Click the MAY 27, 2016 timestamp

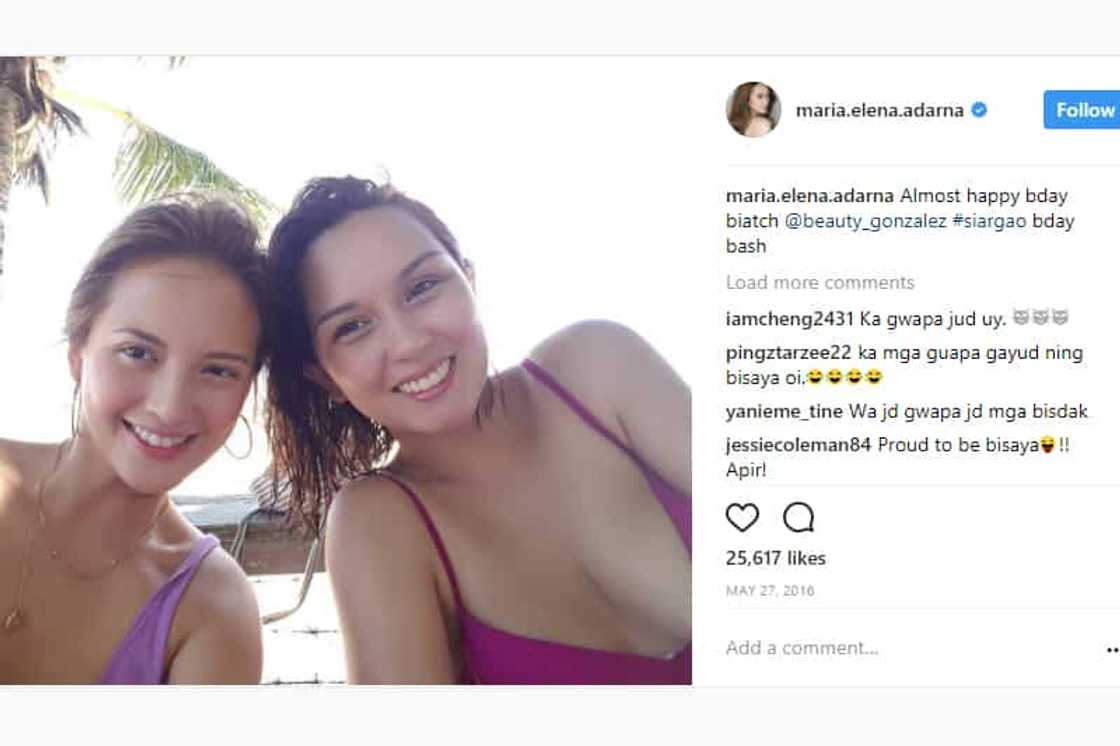click(x=770, y=591)
